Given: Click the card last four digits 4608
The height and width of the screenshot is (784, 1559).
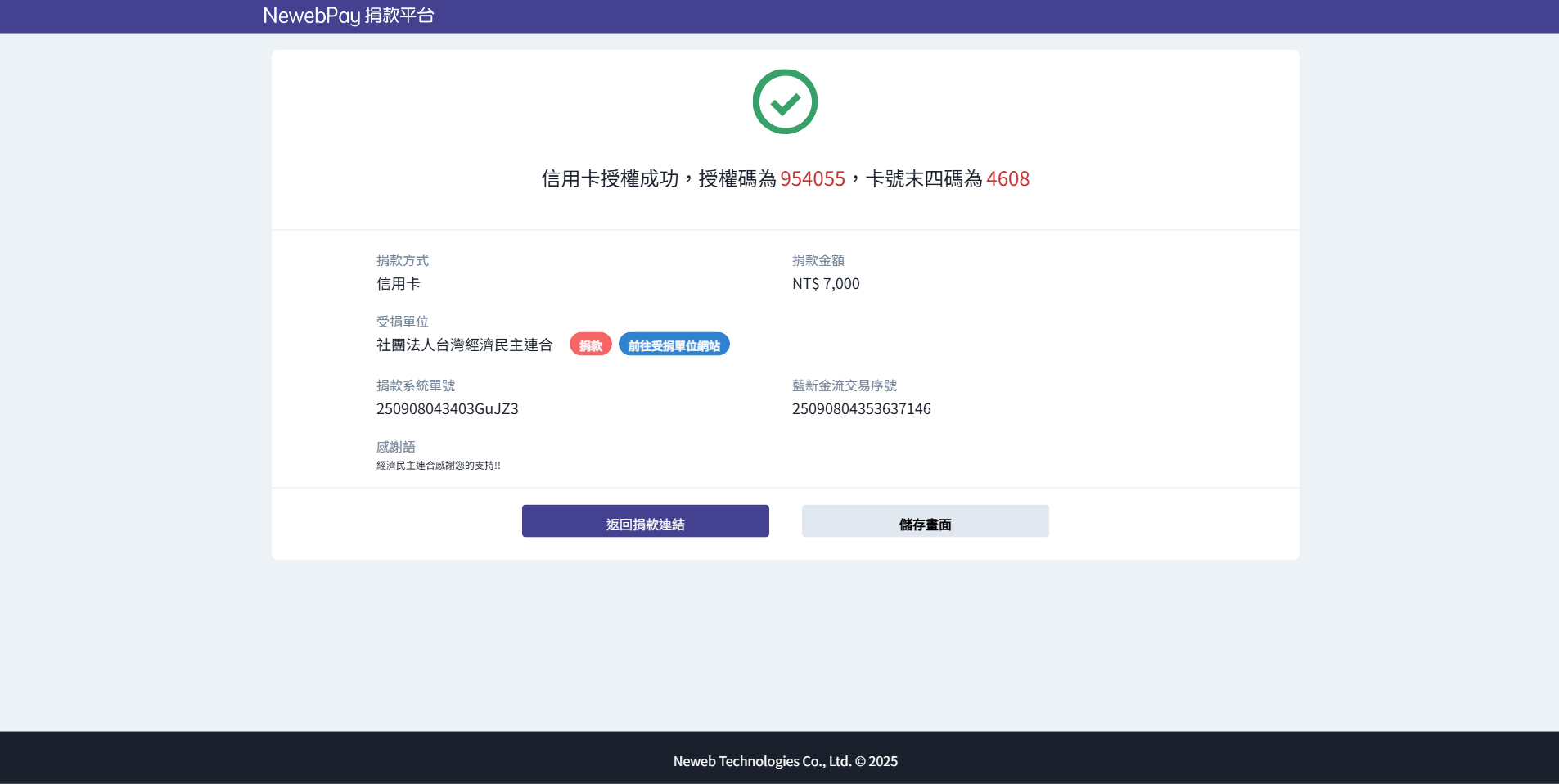Looking at the screenshot, I should (1007, 179).
